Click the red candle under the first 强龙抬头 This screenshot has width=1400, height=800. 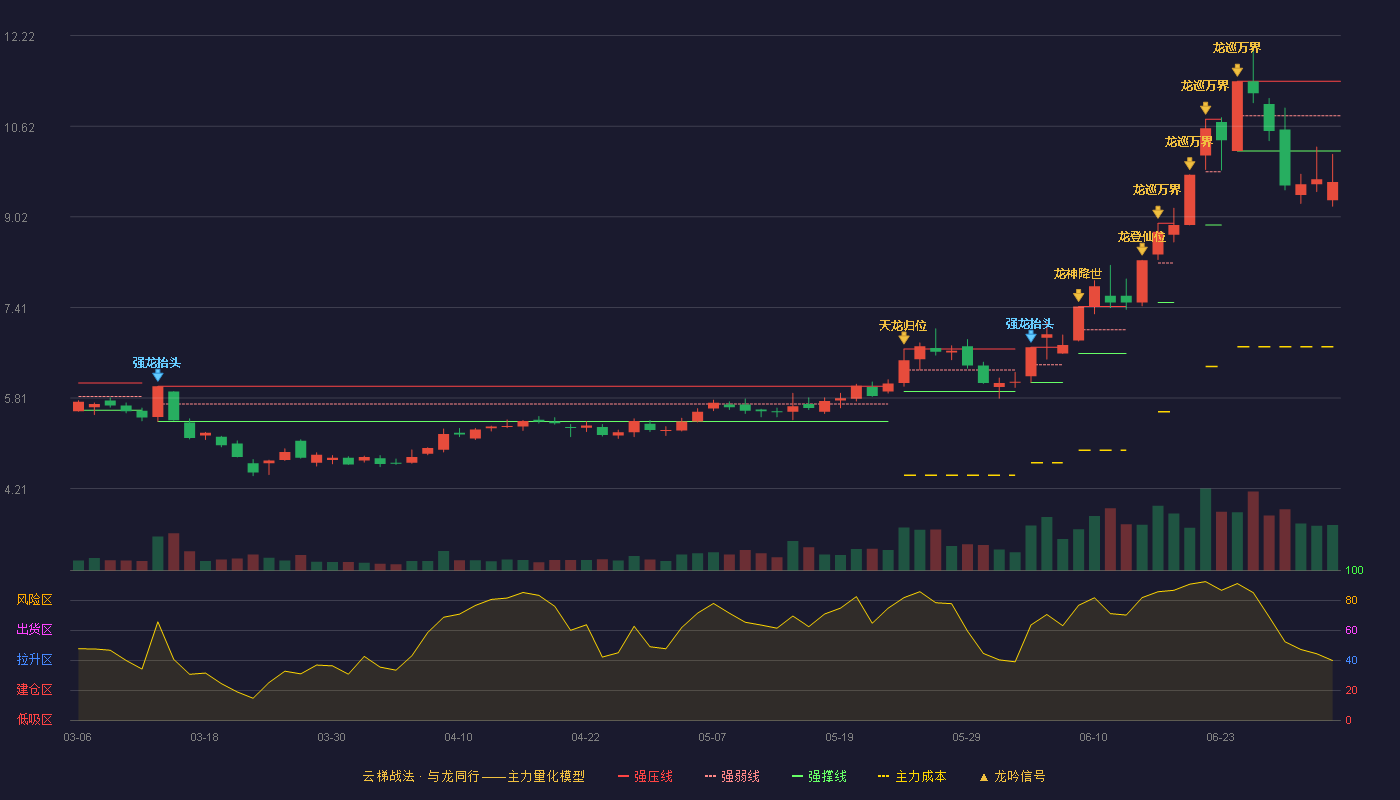pyautogui.click(x=158, y=401)
